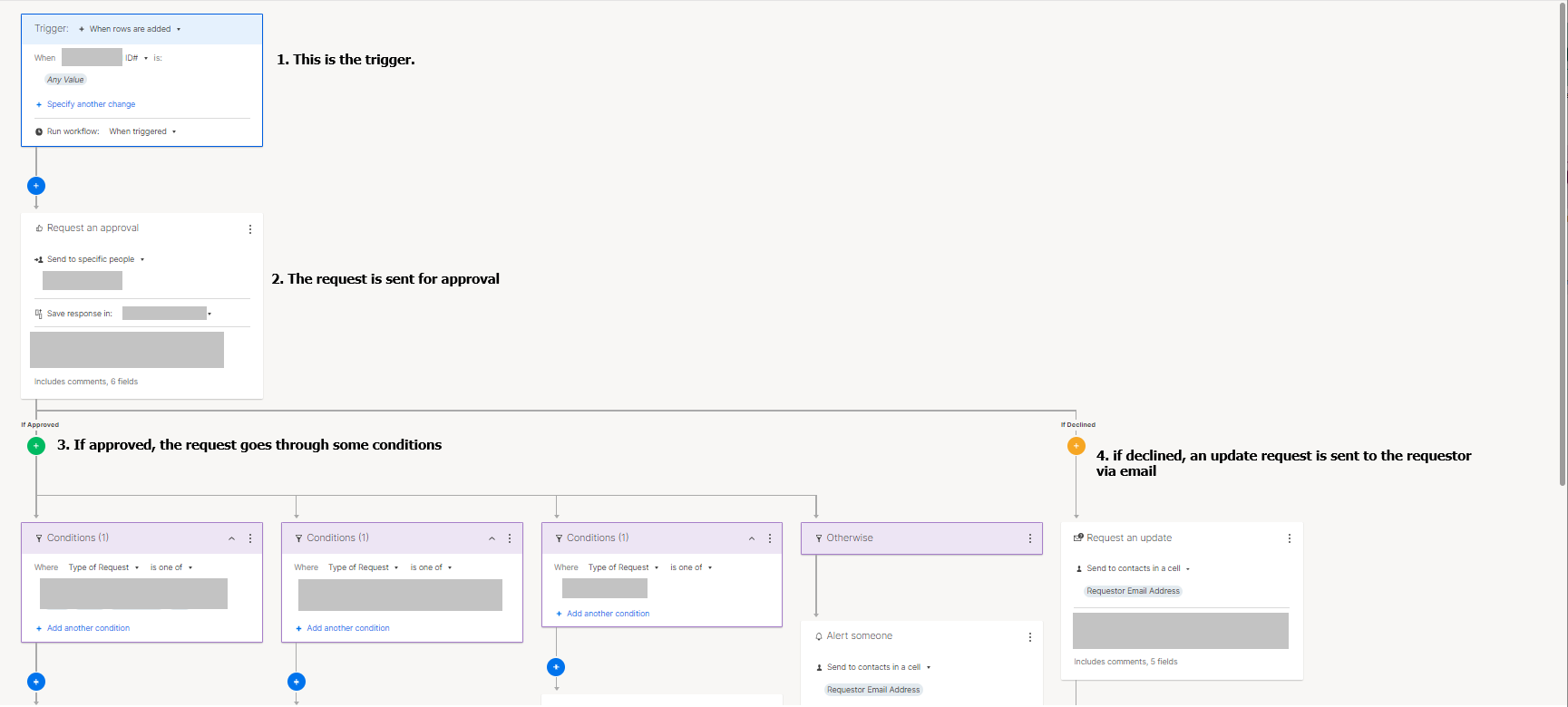1568x707 pixels.
Task: Click 'Includes comments, 6 fields' text
Action: 86,382
